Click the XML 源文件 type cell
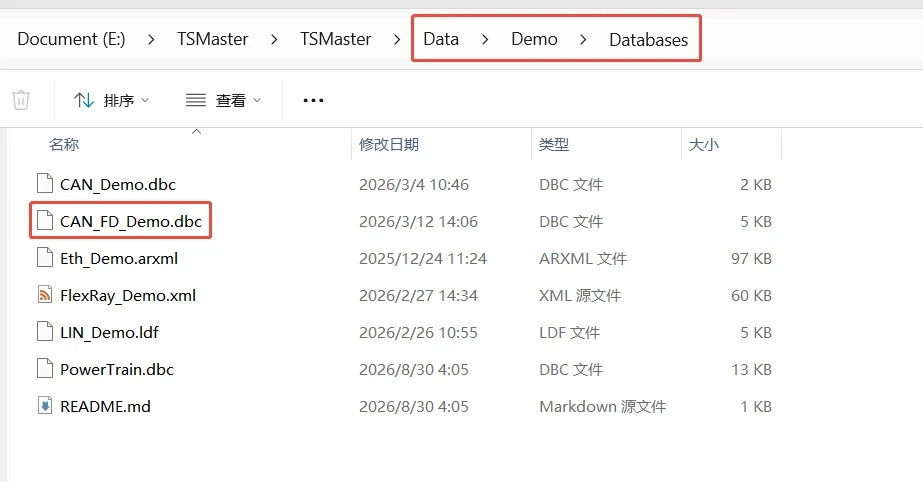This screenshot has height=482, width=923. (x=580, y=295)
